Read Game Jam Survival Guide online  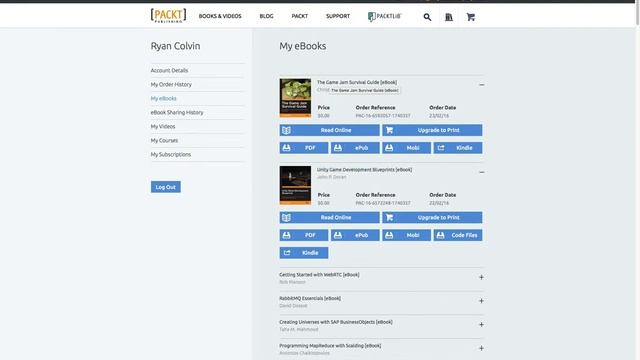pyautogui.click(x=329, y=130)
